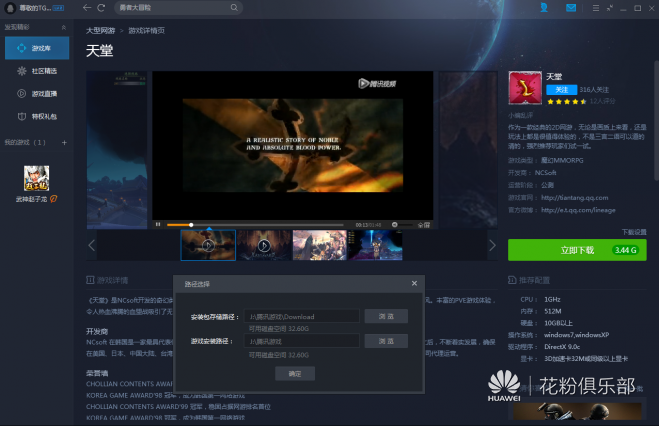Viewport: 659px width, 426px height.
Task: Click the user avatar at top left
Action: pos(10,8)
